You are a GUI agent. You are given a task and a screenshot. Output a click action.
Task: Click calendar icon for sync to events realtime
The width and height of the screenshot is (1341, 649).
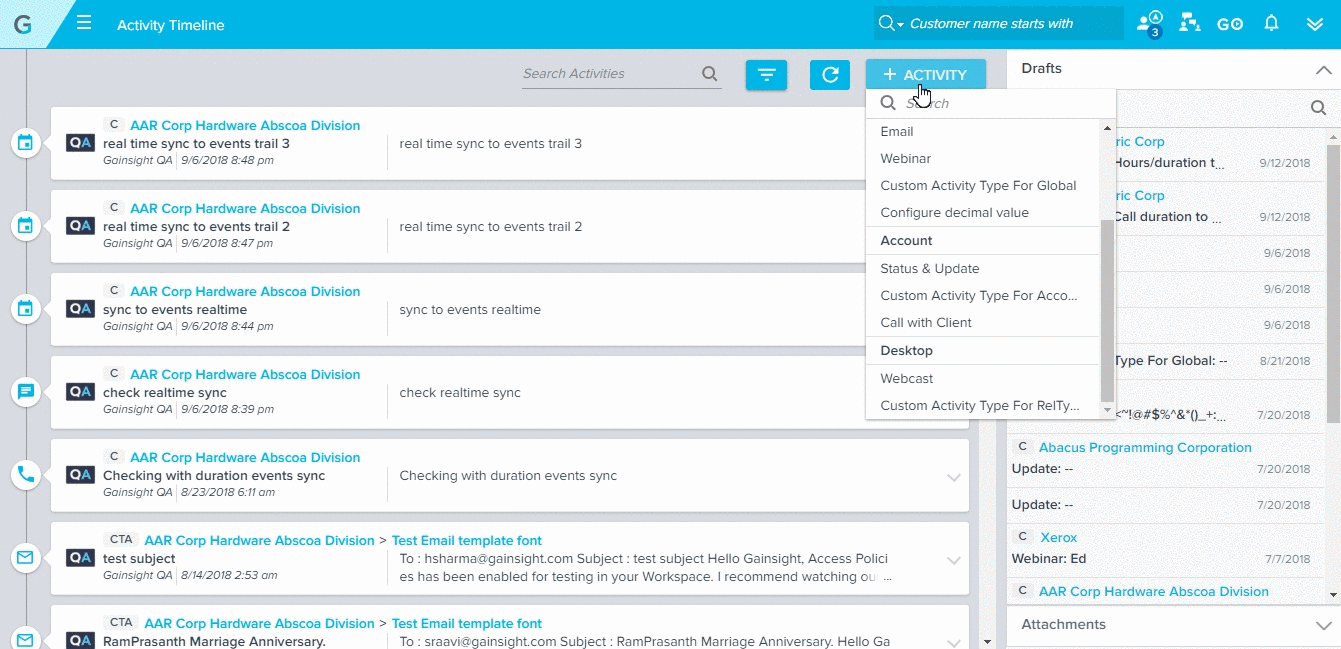(x=26, y=309)
